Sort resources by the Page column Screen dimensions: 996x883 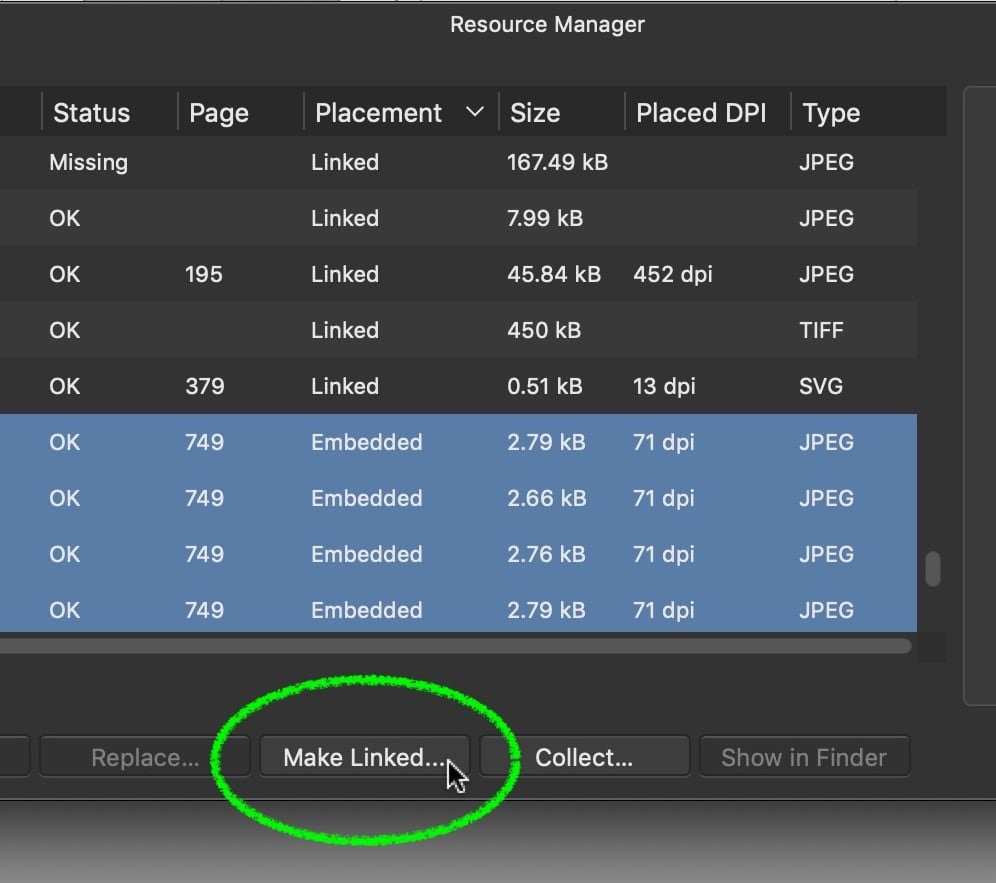pyautogui.click(x=218, y=112)
